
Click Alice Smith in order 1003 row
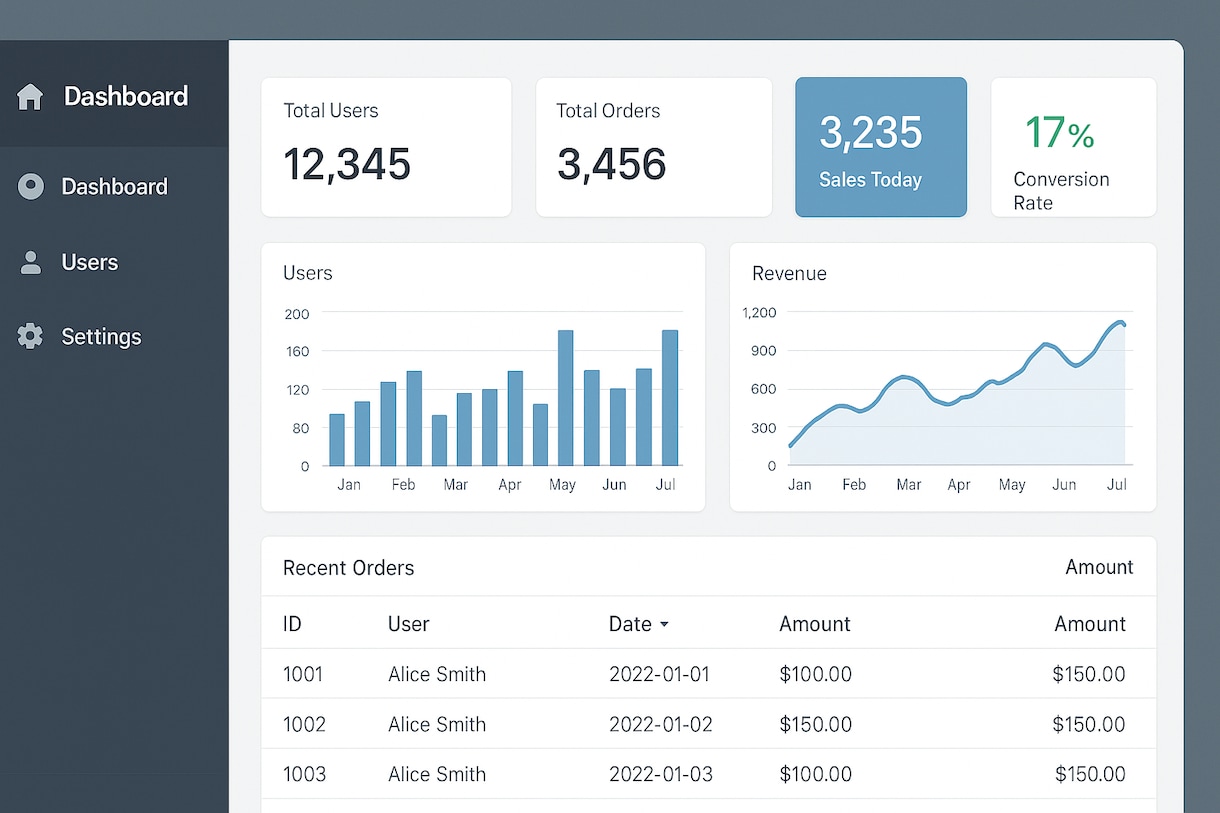pos(437,774)
